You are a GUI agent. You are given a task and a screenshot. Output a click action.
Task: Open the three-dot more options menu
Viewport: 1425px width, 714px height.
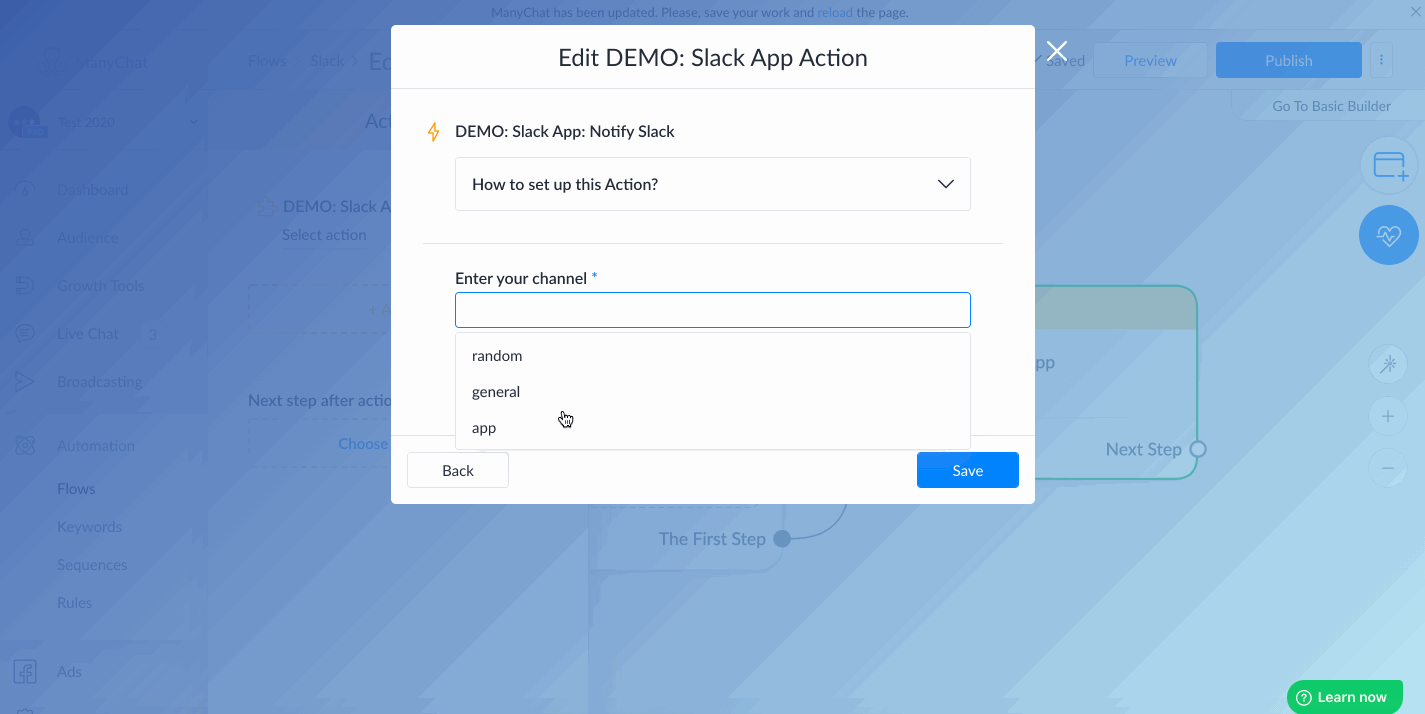[x=1381, y=60]
